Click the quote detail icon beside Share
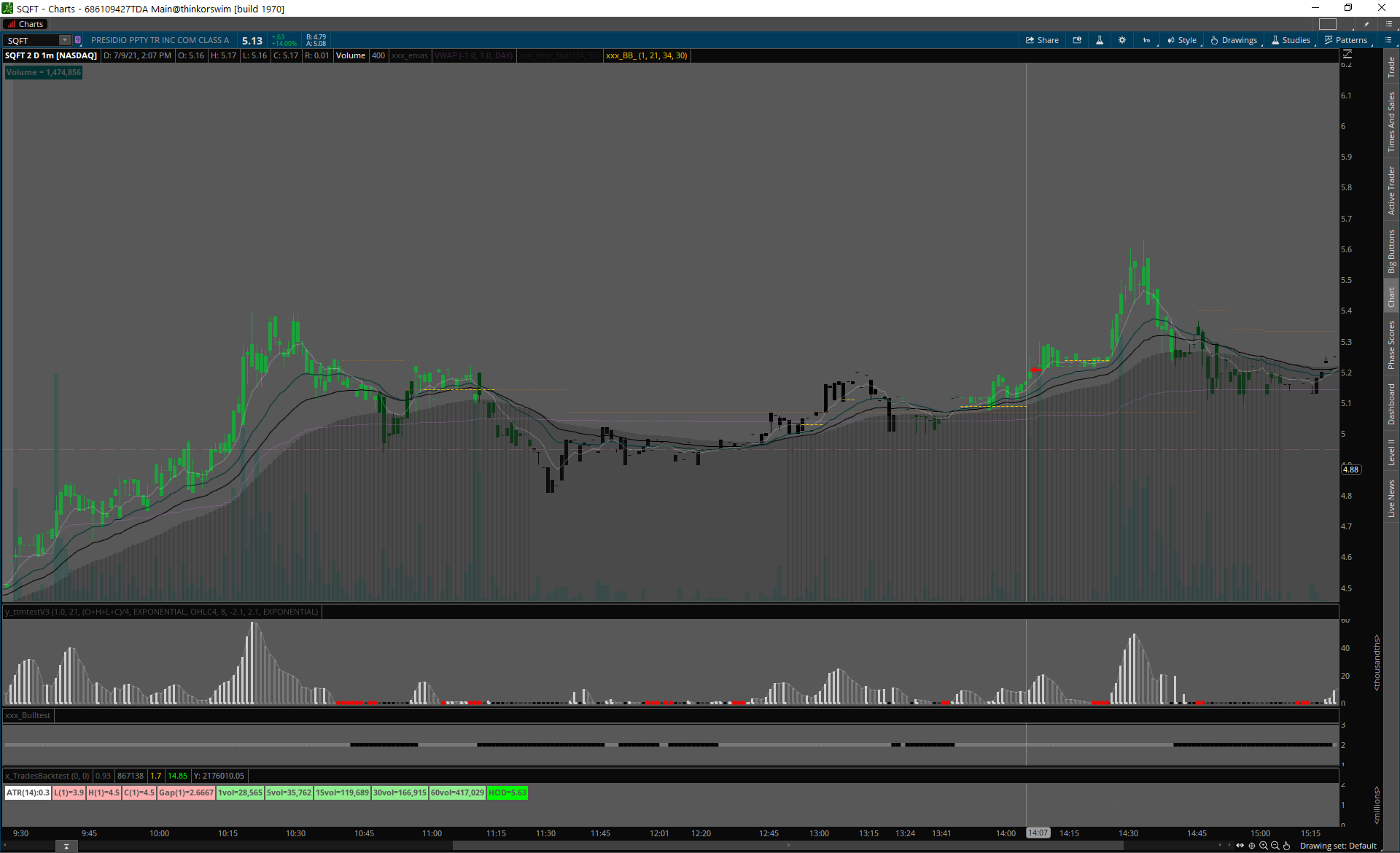This screenshot has height=853, width=1400. tap(1077, 40)
